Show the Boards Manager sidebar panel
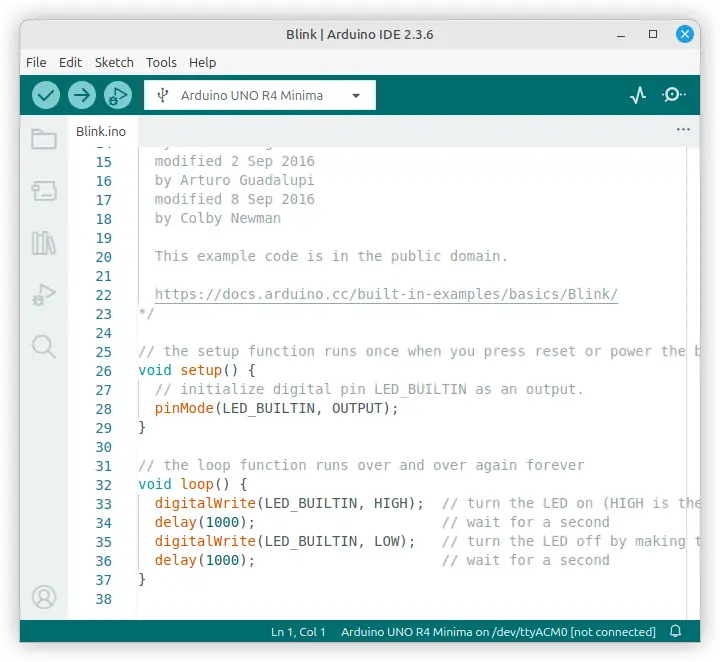720x662 pixels. [44, 191]
